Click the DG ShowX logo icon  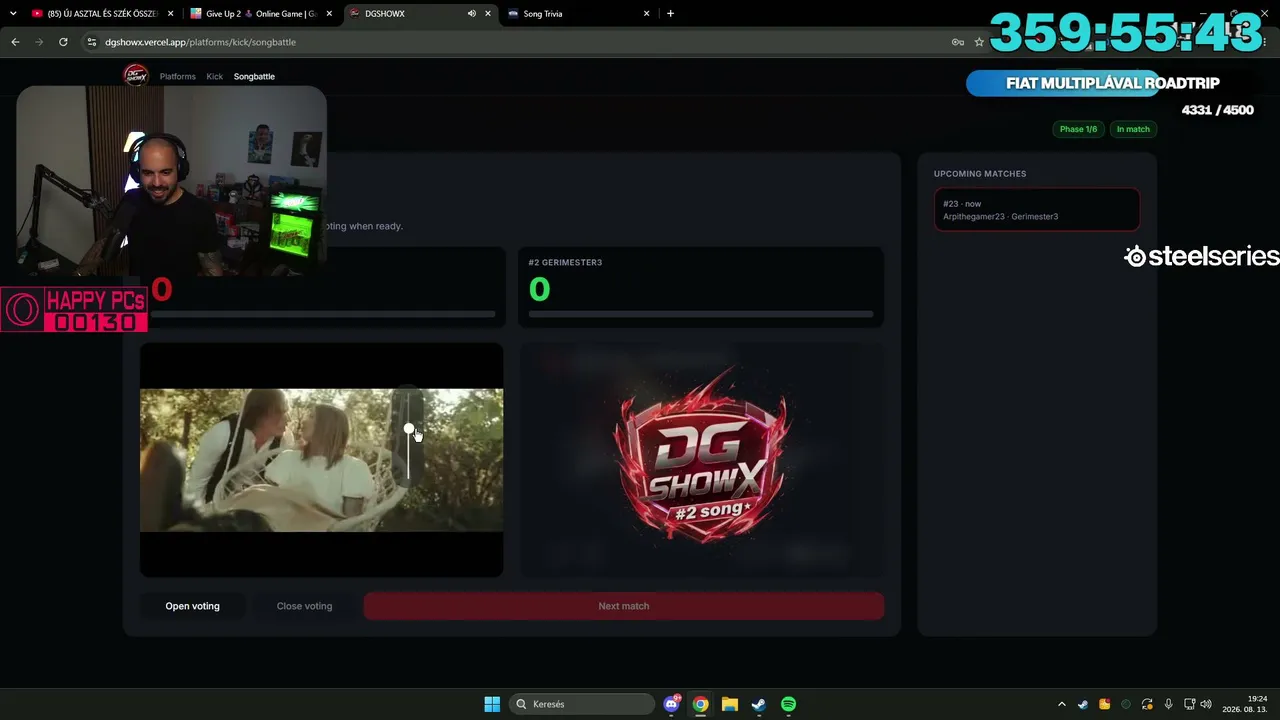[135, 76]
